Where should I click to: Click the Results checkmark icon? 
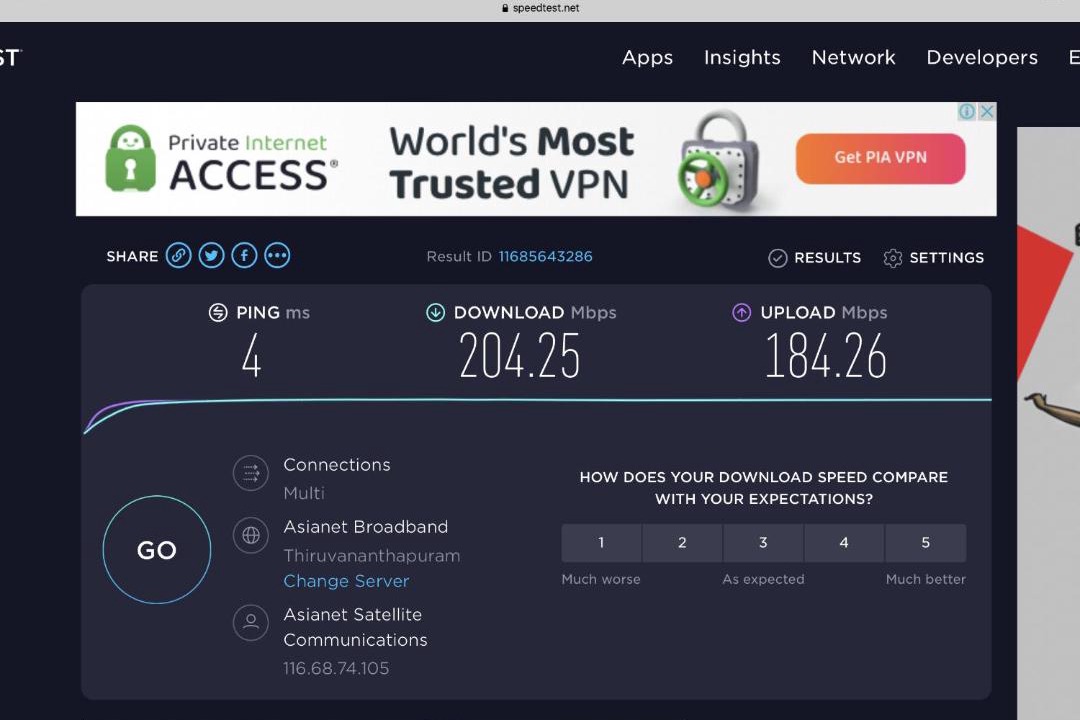coord(777,258)
